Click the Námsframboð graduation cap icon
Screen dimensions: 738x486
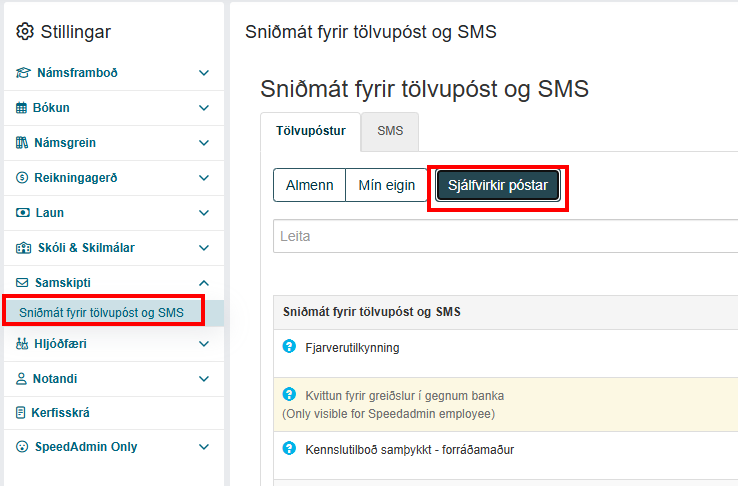[23, 73]
